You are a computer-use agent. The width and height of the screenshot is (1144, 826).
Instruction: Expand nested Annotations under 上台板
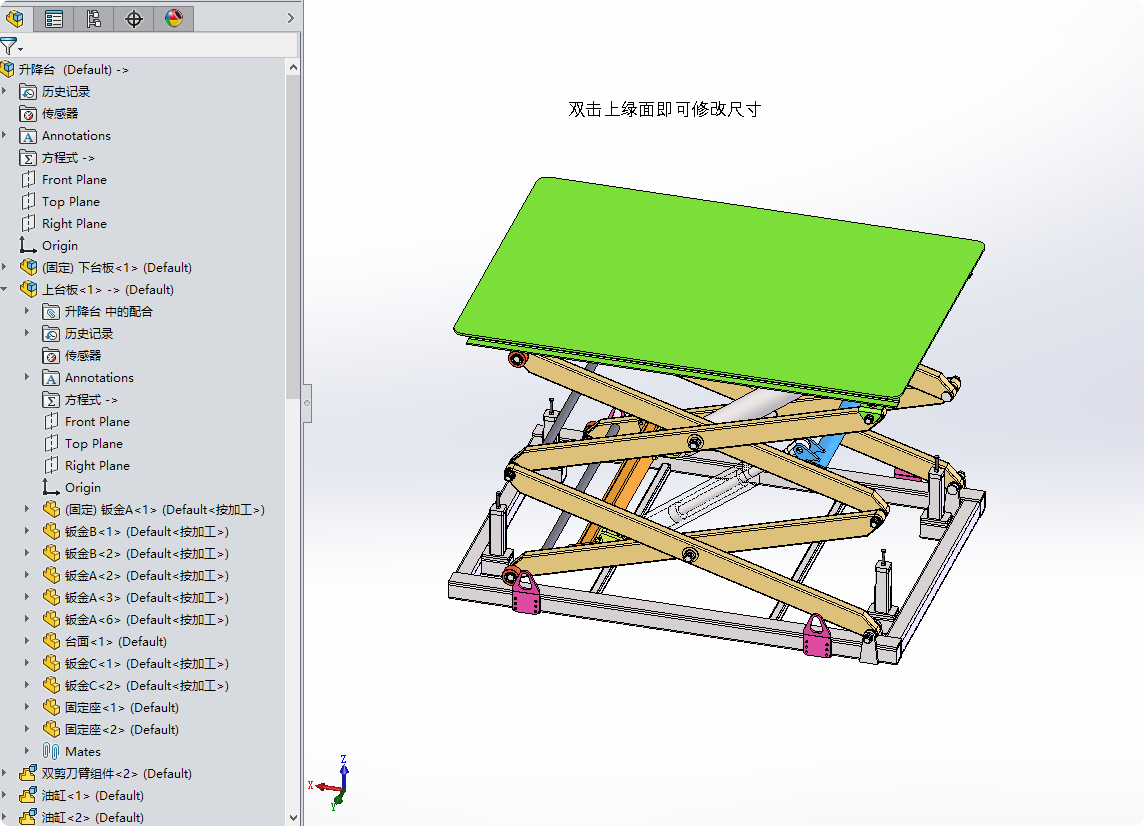tap(27, 377)
